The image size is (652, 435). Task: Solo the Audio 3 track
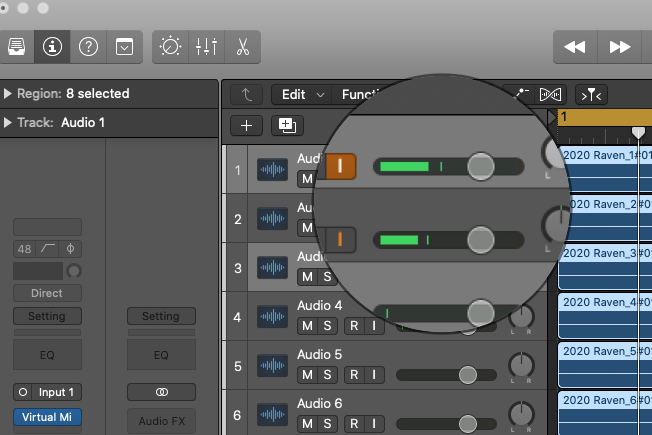tap(327, 277)
